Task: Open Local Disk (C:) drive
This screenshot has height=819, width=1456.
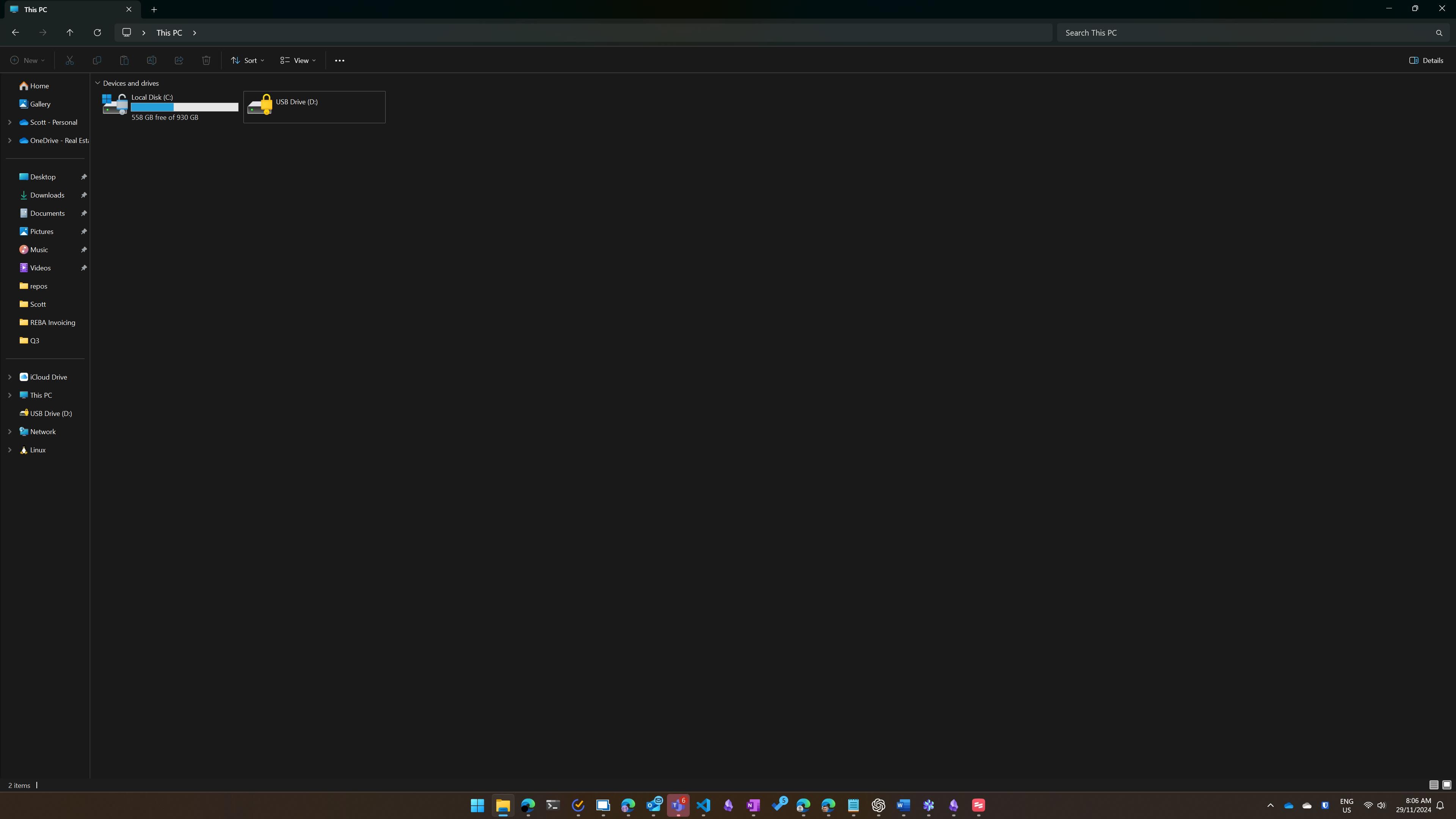Action: pyautogui.click(x=169, y=106)
